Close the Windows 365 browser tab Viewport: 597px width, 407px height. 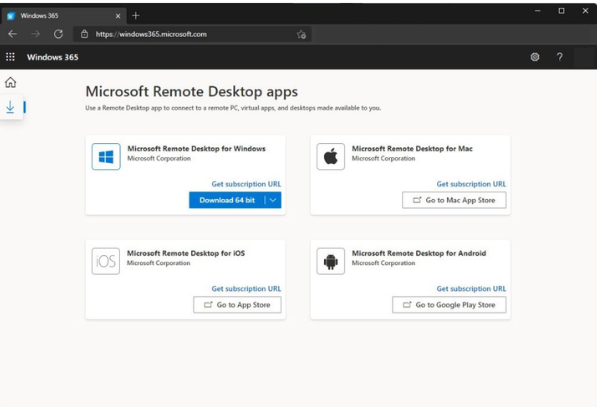(118, 16)
